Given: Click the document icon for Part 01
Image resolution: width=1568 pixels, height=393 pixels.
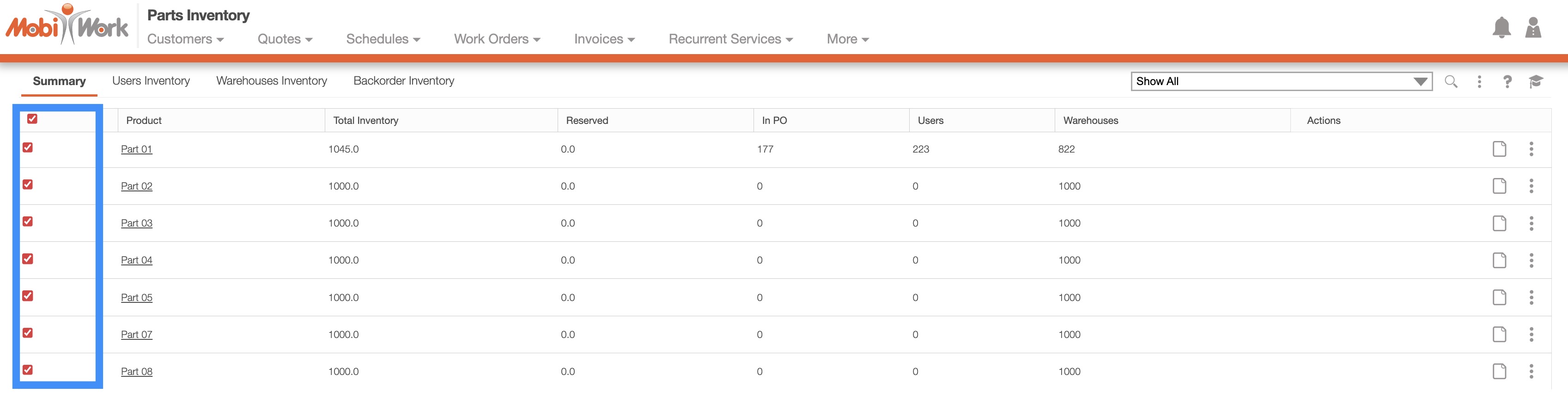Looking at the screenshot, I should pyautogui.click(x=1499, y=149).
